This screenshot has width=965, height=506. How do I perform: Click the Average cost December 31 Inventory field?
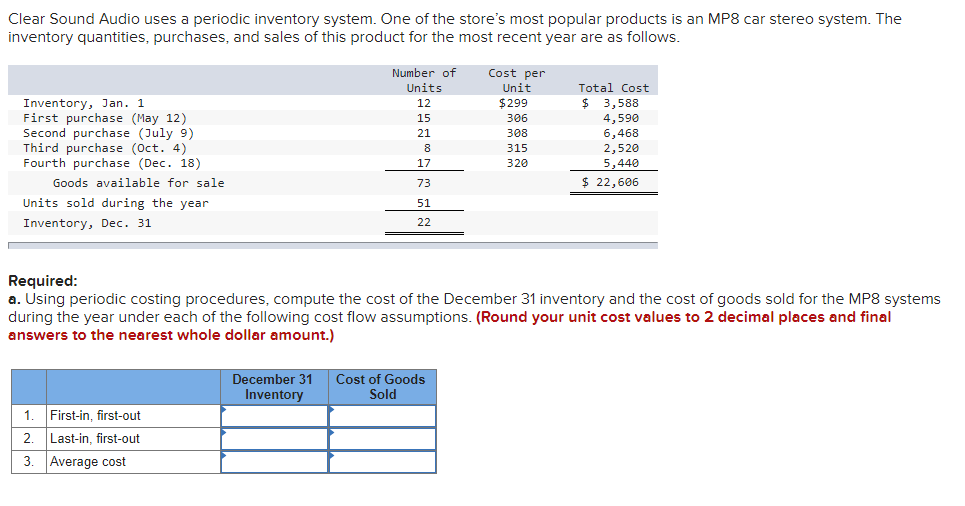274,462
